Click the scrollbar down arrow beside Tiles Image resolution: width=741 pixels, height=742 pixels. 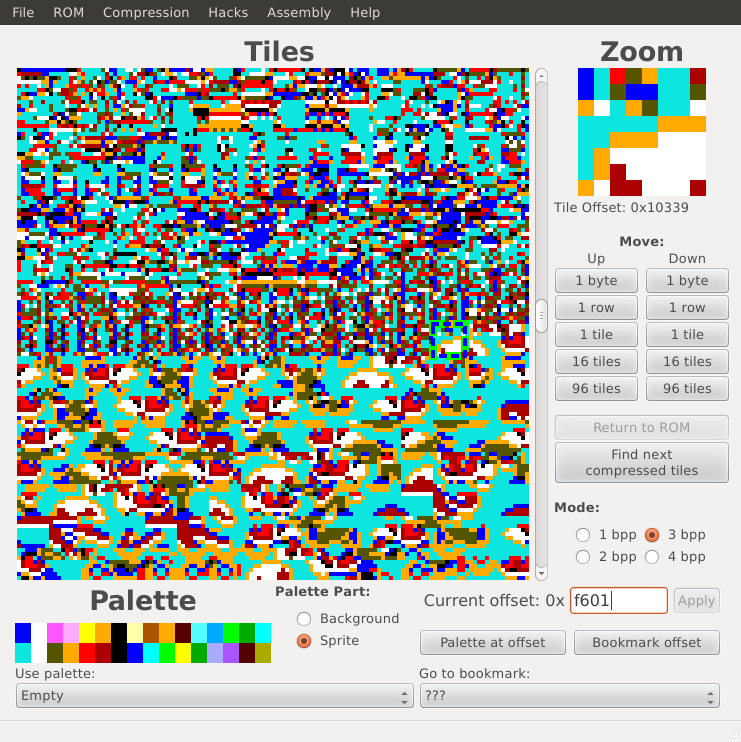point(541,573)
